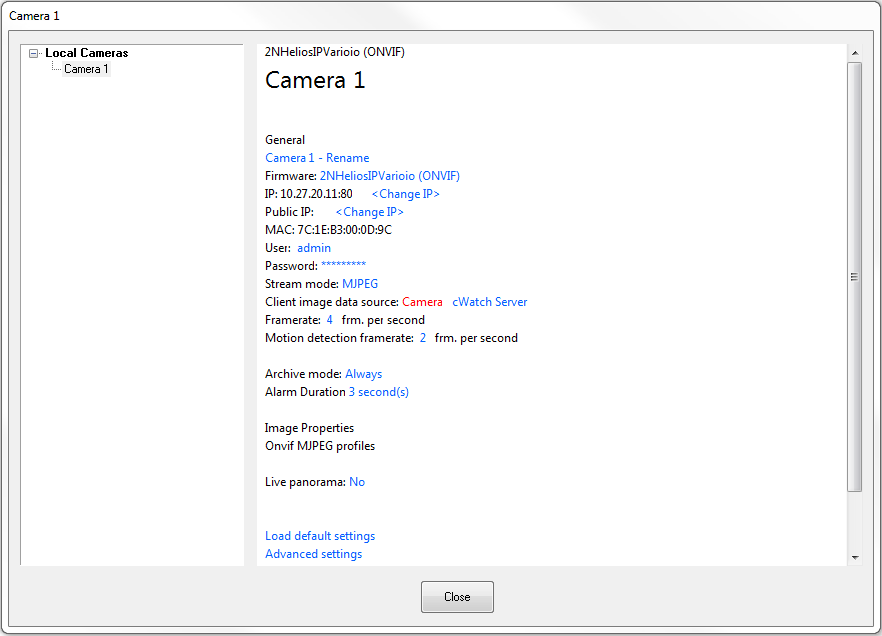Image resolution: width=882 pixels, height=636 pixels.
Task: Select Camera as client image source
Action: pyautogui.click(x=422, y=302)
